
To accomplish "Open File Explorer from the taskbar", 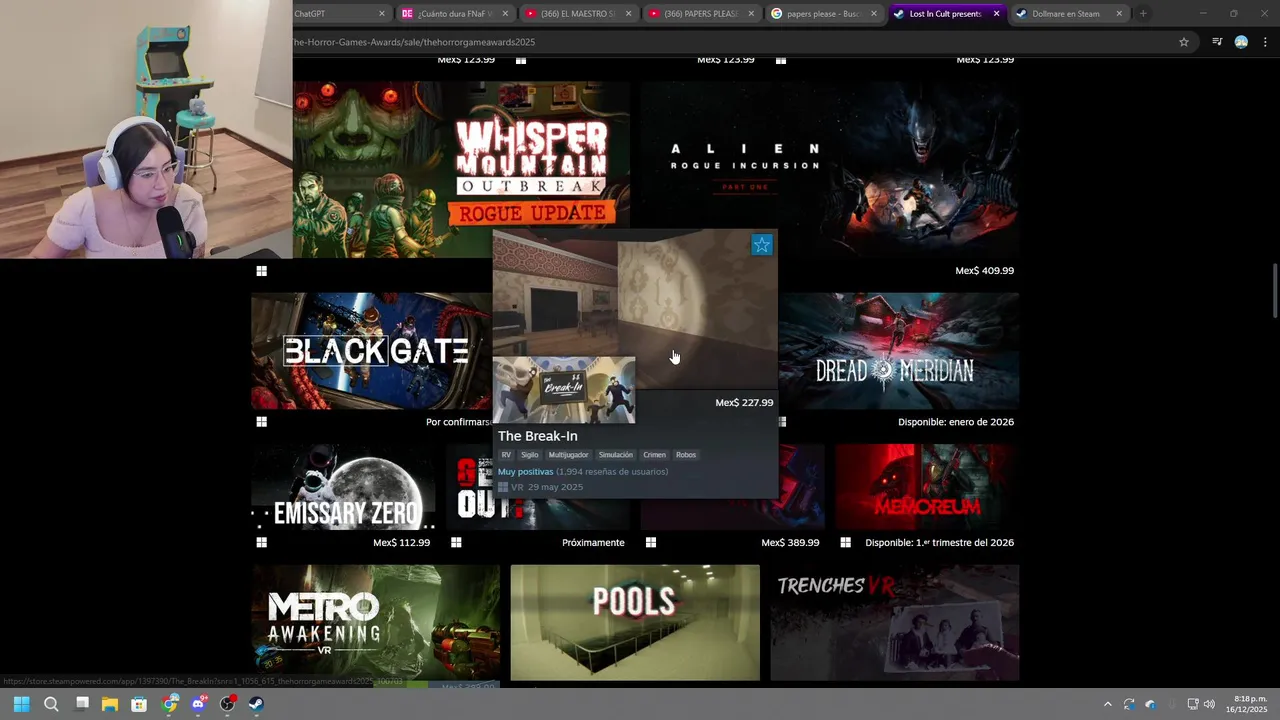I will pos(110,704).
